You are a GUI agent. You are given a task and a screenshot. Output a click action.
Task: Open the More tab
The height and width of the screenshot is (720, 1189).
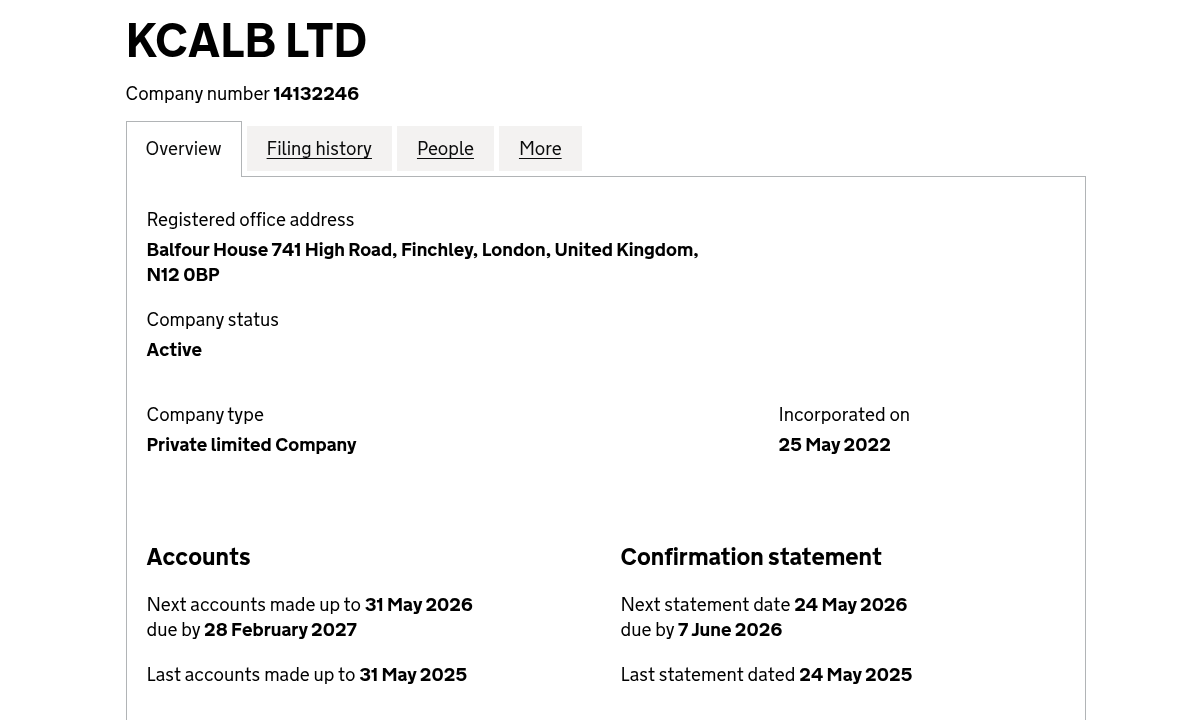(x=540, y=148)
